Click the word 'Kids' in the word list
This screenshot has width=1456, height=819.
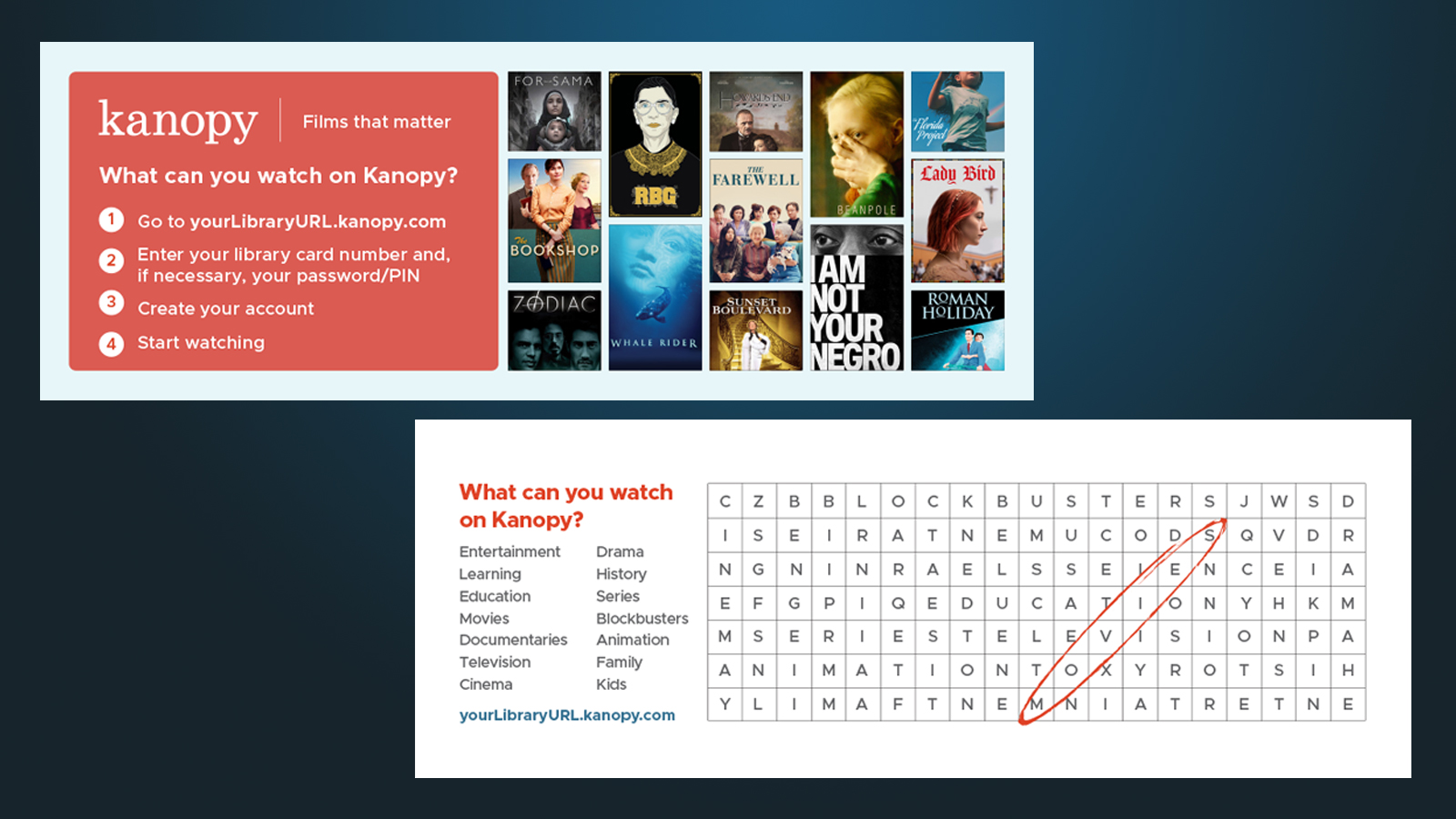pos(612,684)
